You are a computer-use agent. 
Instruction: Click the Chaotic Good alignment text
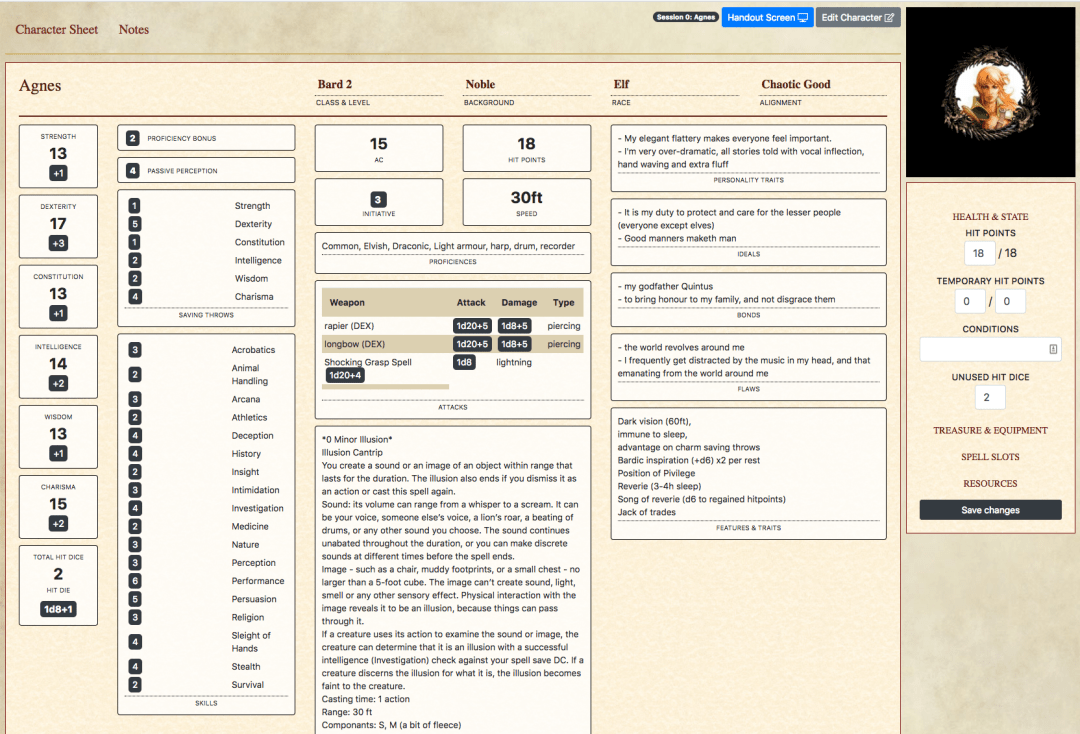point(796,84)
